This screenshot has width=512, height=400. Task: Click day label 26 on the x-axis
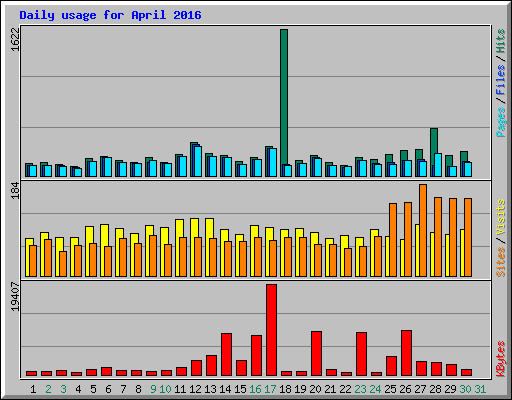[405, 389]
